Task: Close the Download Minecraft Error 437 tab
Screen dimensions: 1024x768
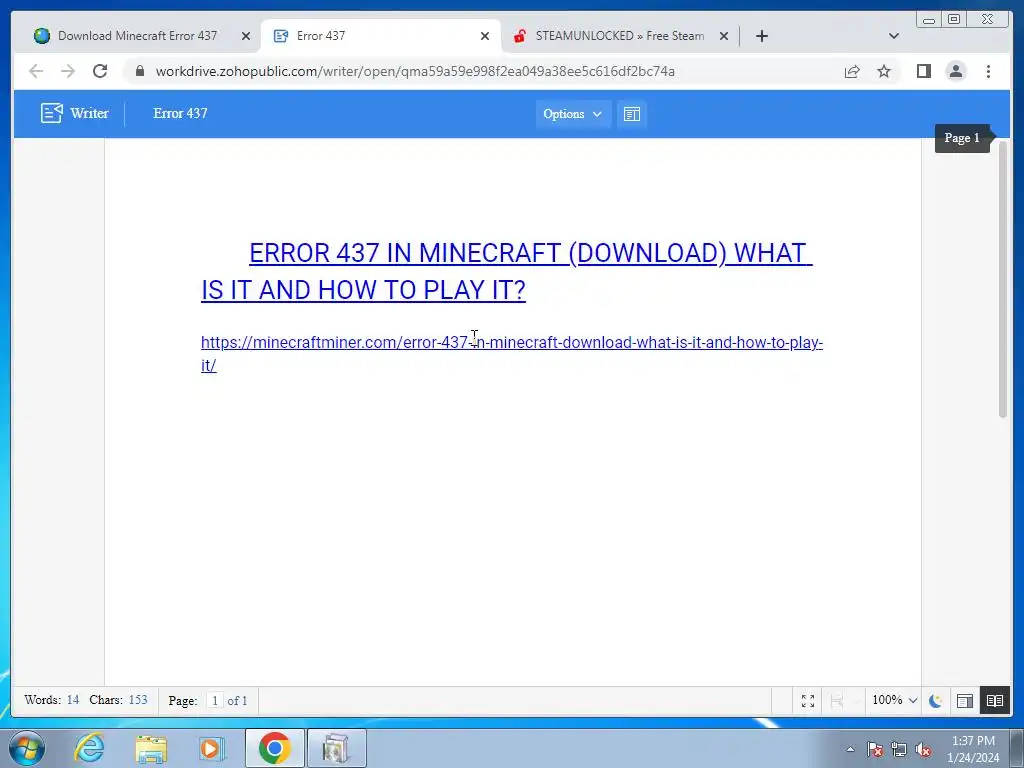Action: tap(246, 36)
